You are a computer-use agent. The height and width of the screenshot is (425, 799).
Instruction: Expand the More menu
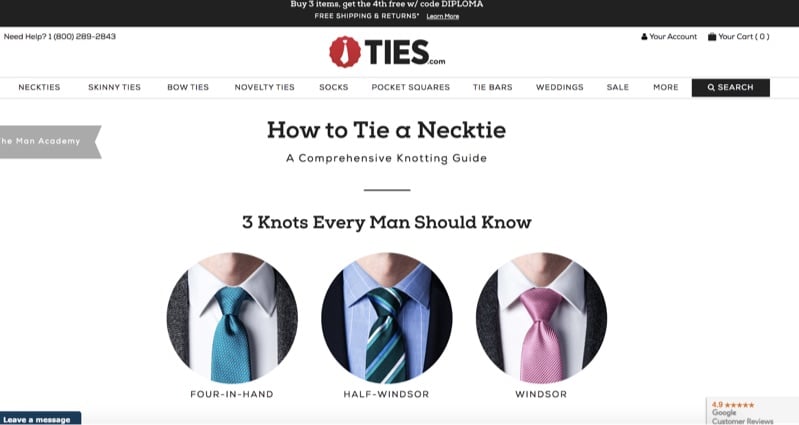click(x=665, y=87)
